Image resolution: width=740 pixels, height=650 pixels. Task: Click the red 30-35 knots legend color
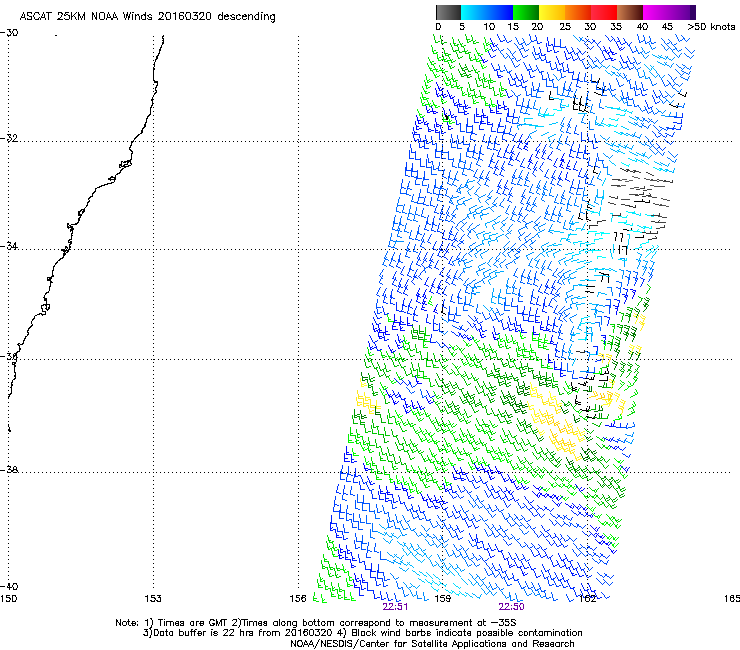[604, 12]
